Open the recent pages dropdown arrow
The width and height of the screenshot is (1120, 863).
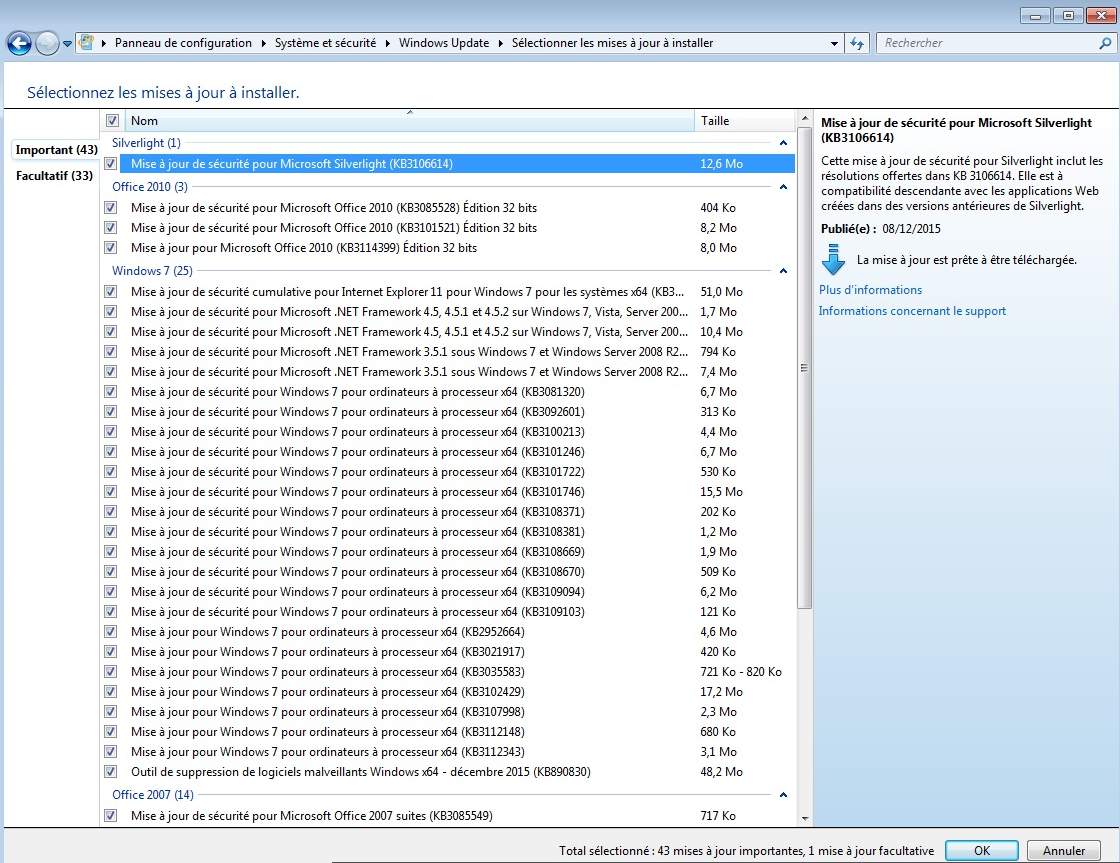[68, 44]
